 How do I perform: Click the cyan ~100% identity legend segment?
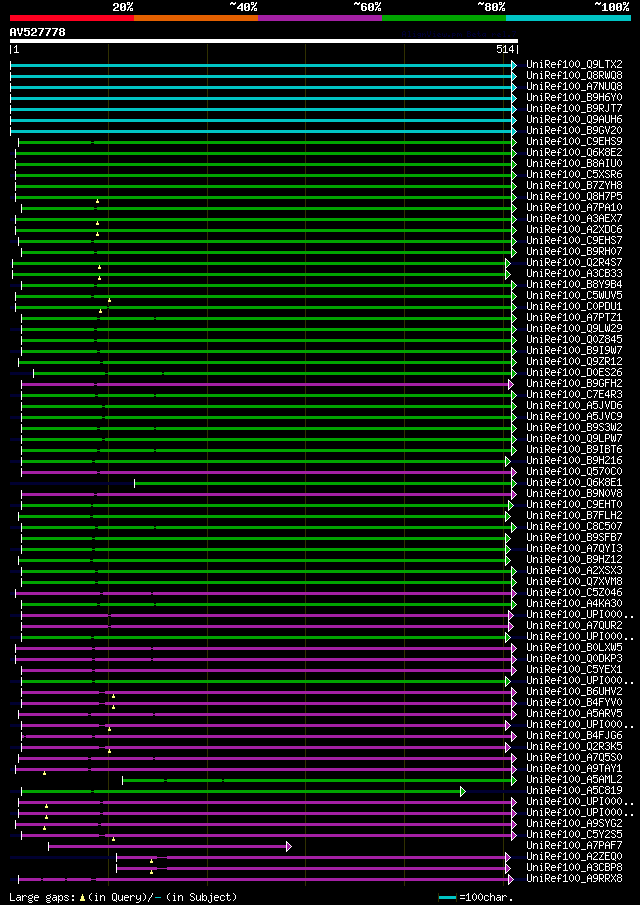pos(568,18)
